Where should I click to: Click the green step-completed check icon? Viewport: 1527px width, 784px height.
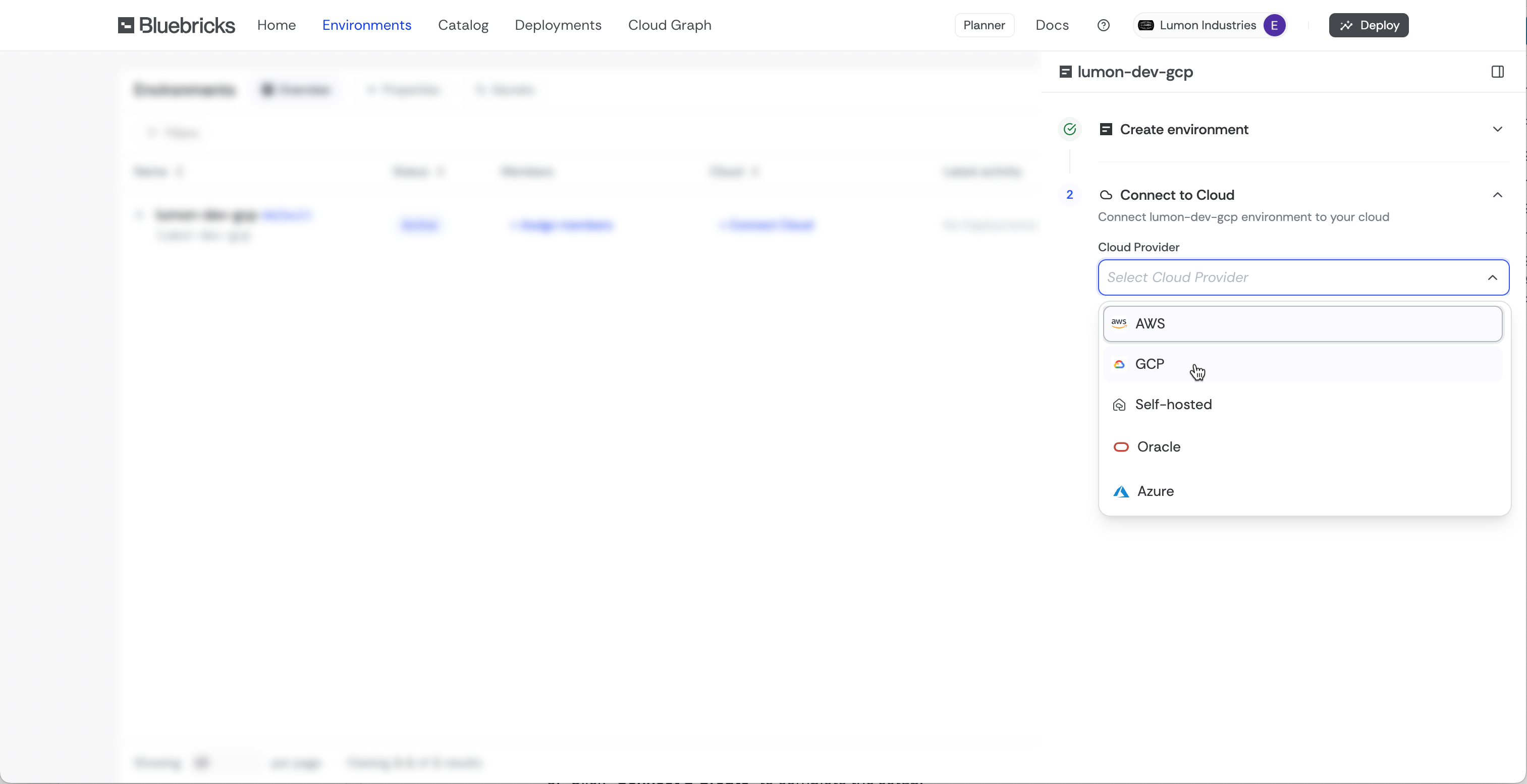pos(1070,129)
